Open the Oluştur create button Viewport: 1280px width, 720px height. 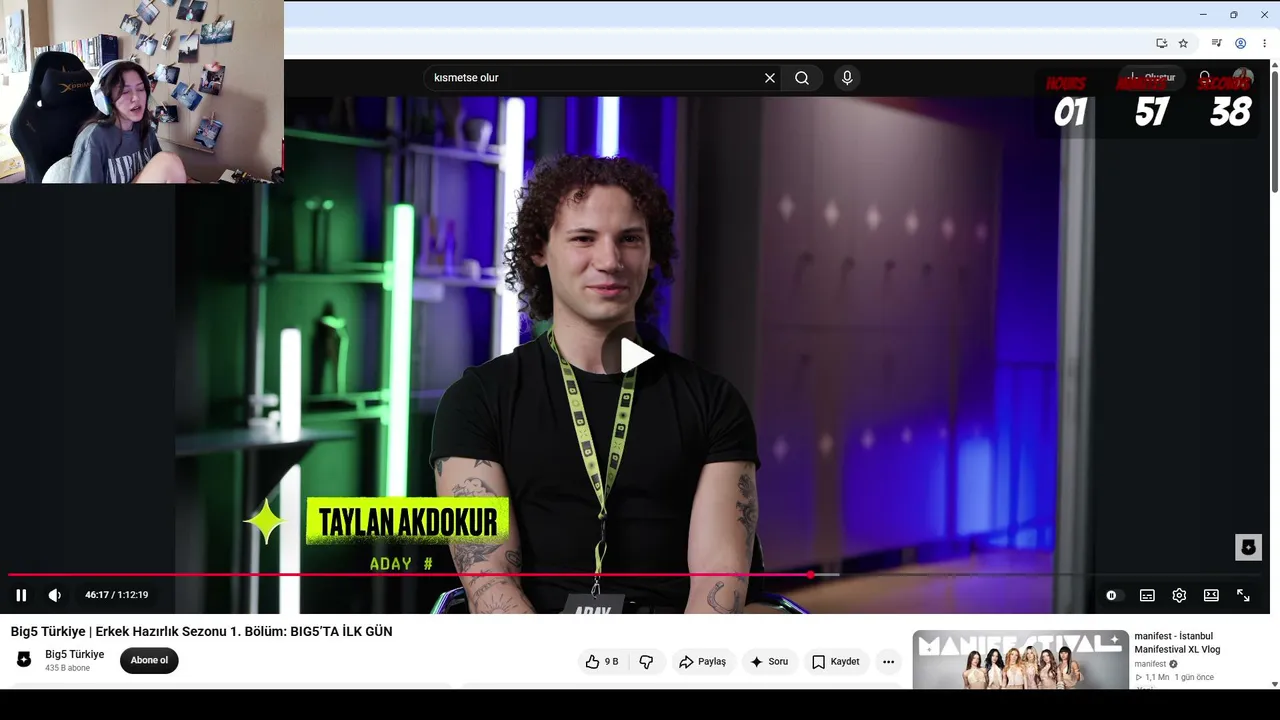click(x=1151, y=77)
